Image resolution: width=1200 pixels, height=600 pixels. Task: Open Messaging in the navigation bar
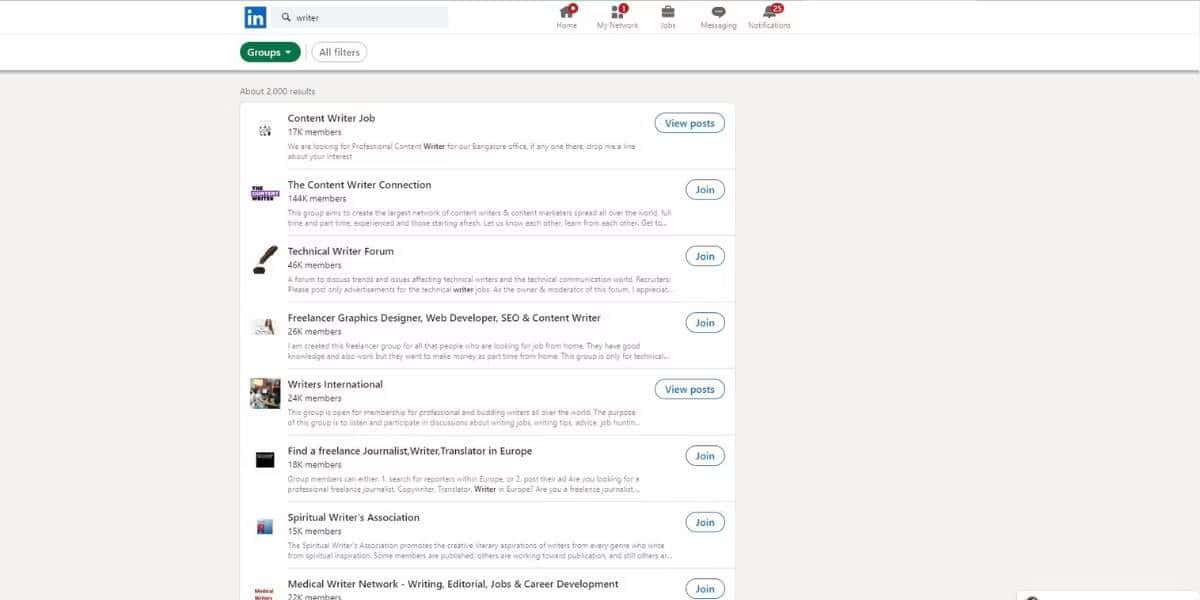(x=718, y=17)
